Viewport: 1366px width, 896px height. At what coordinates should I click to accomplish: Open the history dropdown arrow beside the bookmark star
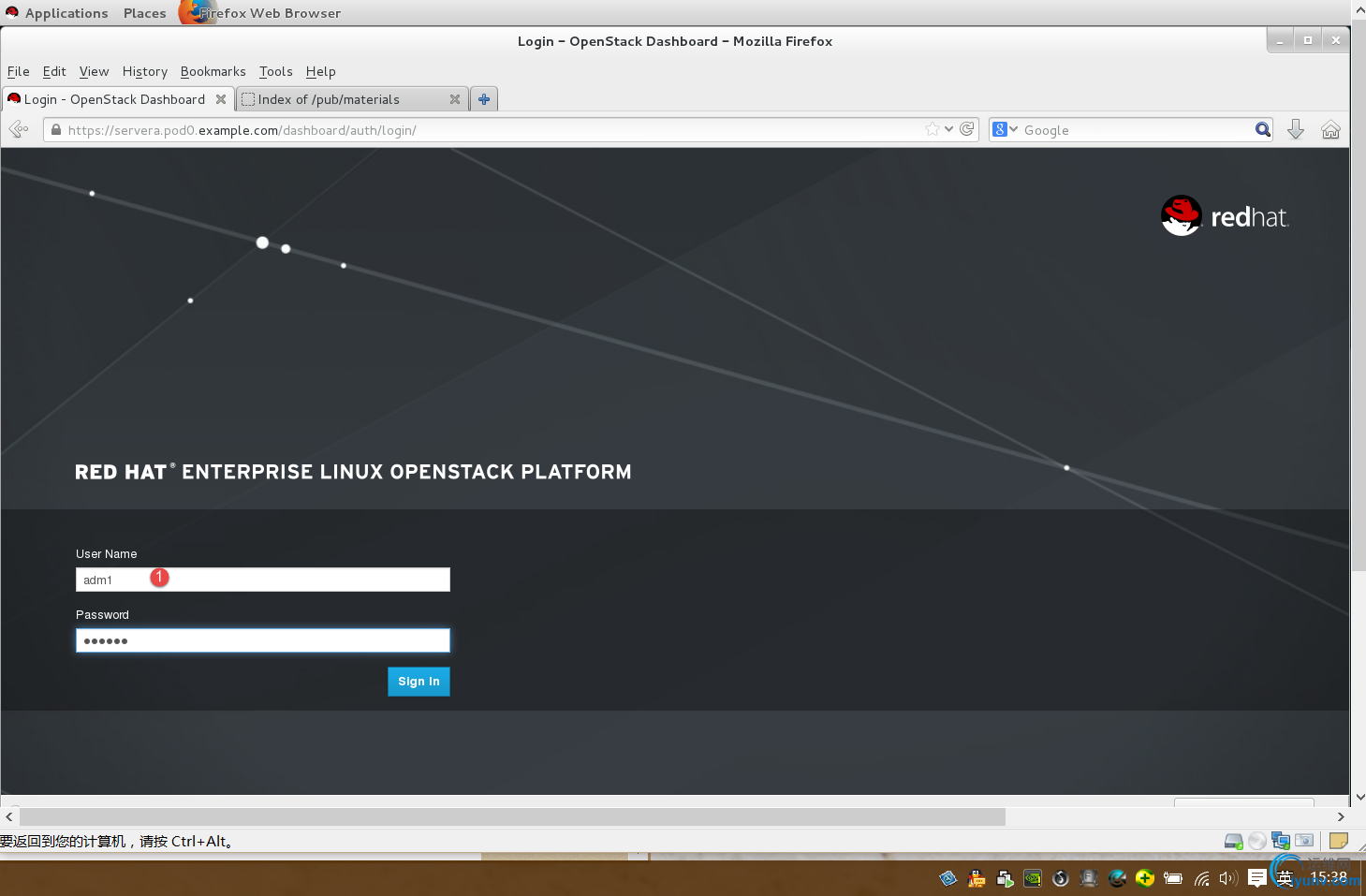point(948,129)
